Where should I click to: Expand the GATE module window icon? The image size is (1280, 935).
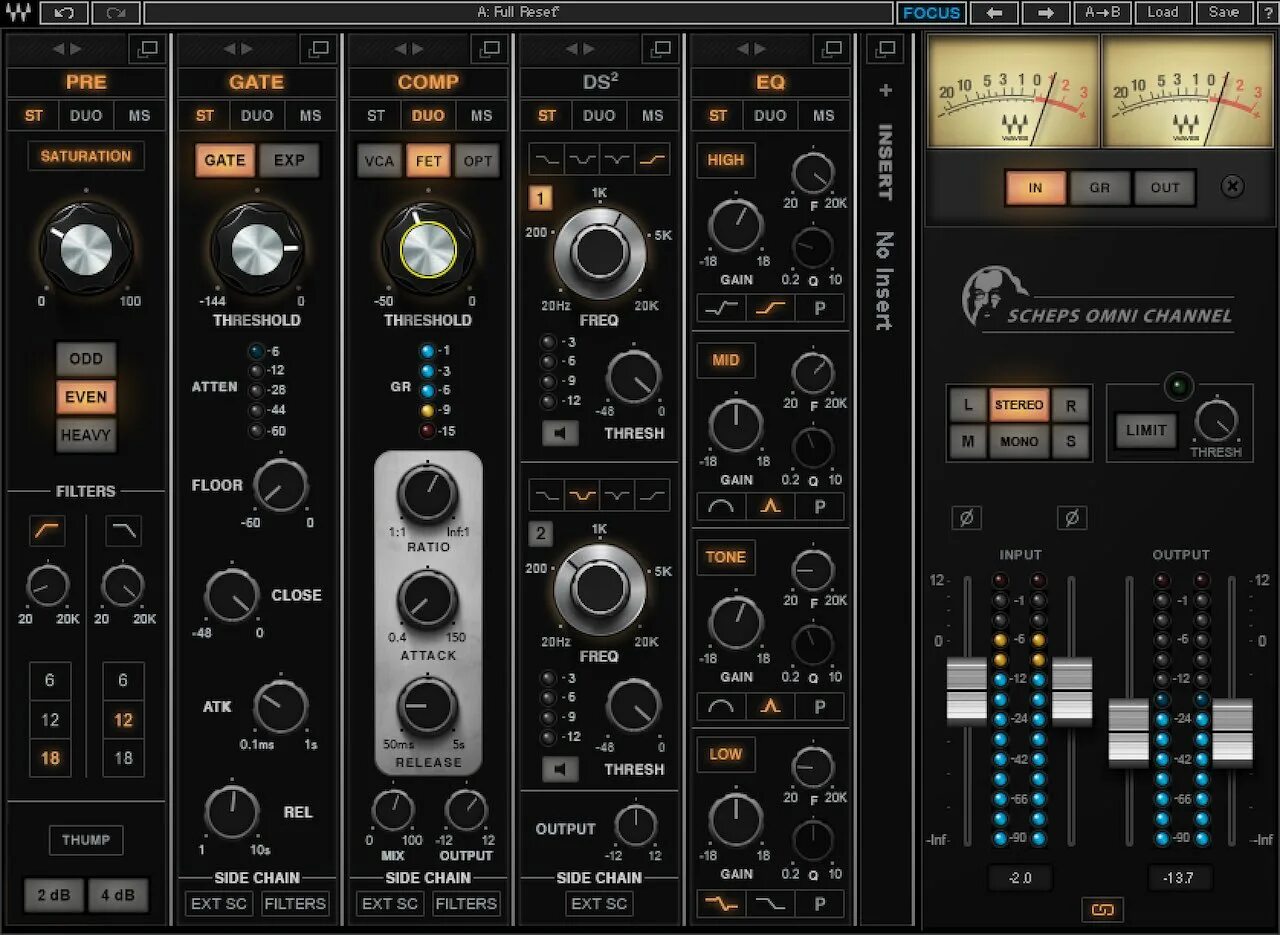pos(318,48)
